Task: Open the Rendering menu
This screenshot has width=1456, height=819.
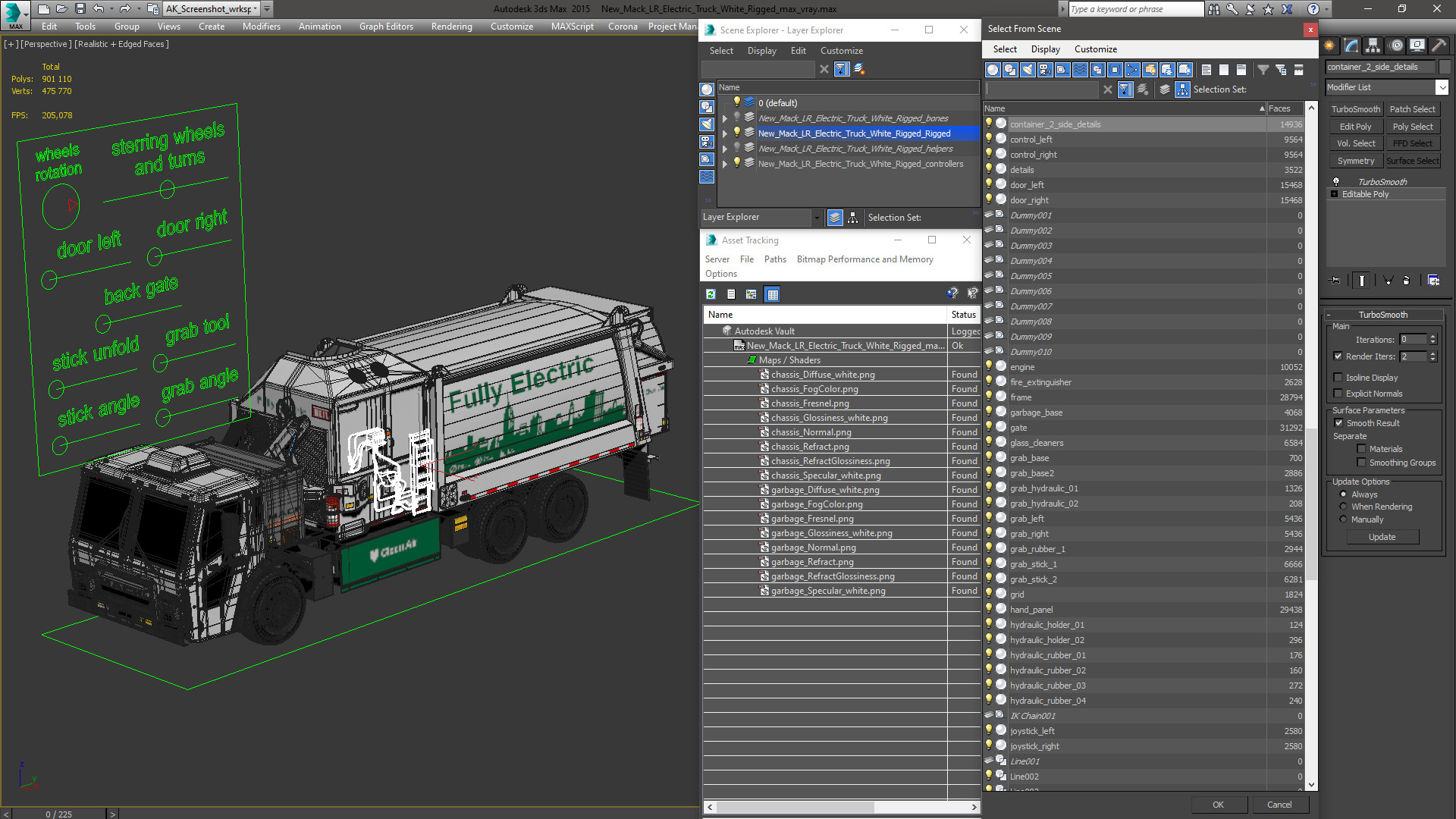Action: [x=451, y=27]
